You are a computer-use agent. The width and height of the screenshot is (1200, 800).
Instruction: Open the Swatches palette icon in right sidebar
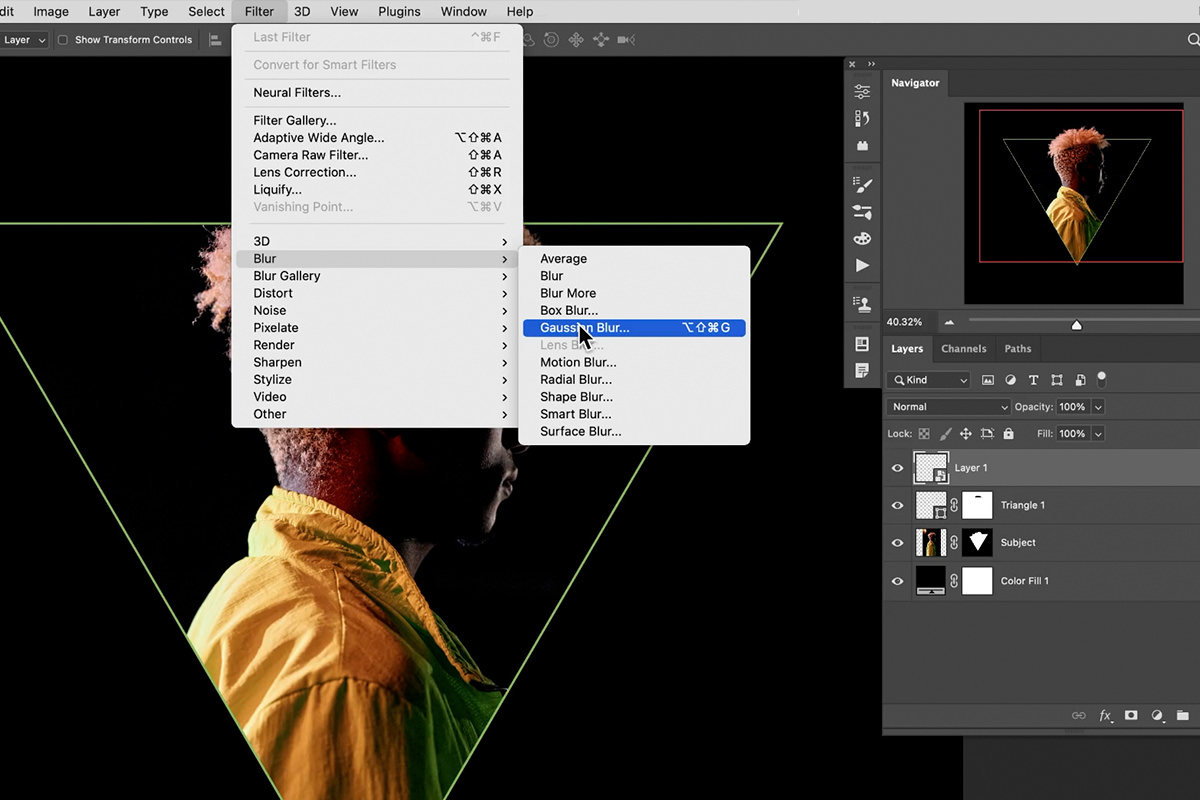coord(862,238)
